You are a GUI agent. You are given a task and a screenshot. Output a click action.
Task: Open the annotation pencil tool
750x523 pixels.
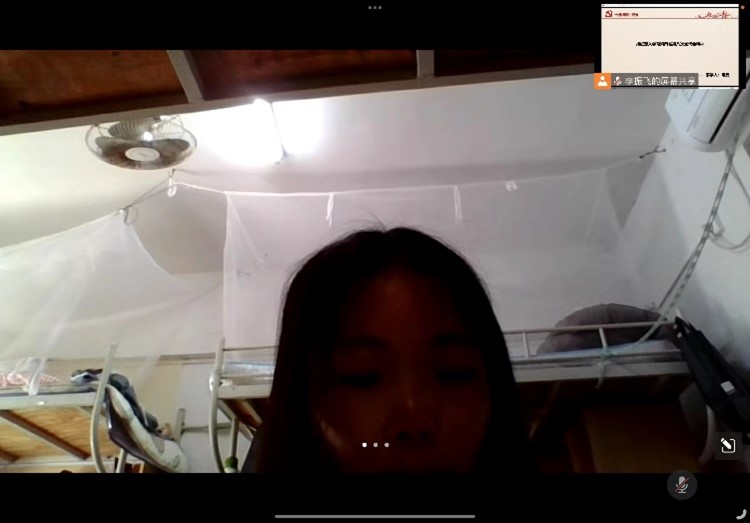[x=727, y=446]
